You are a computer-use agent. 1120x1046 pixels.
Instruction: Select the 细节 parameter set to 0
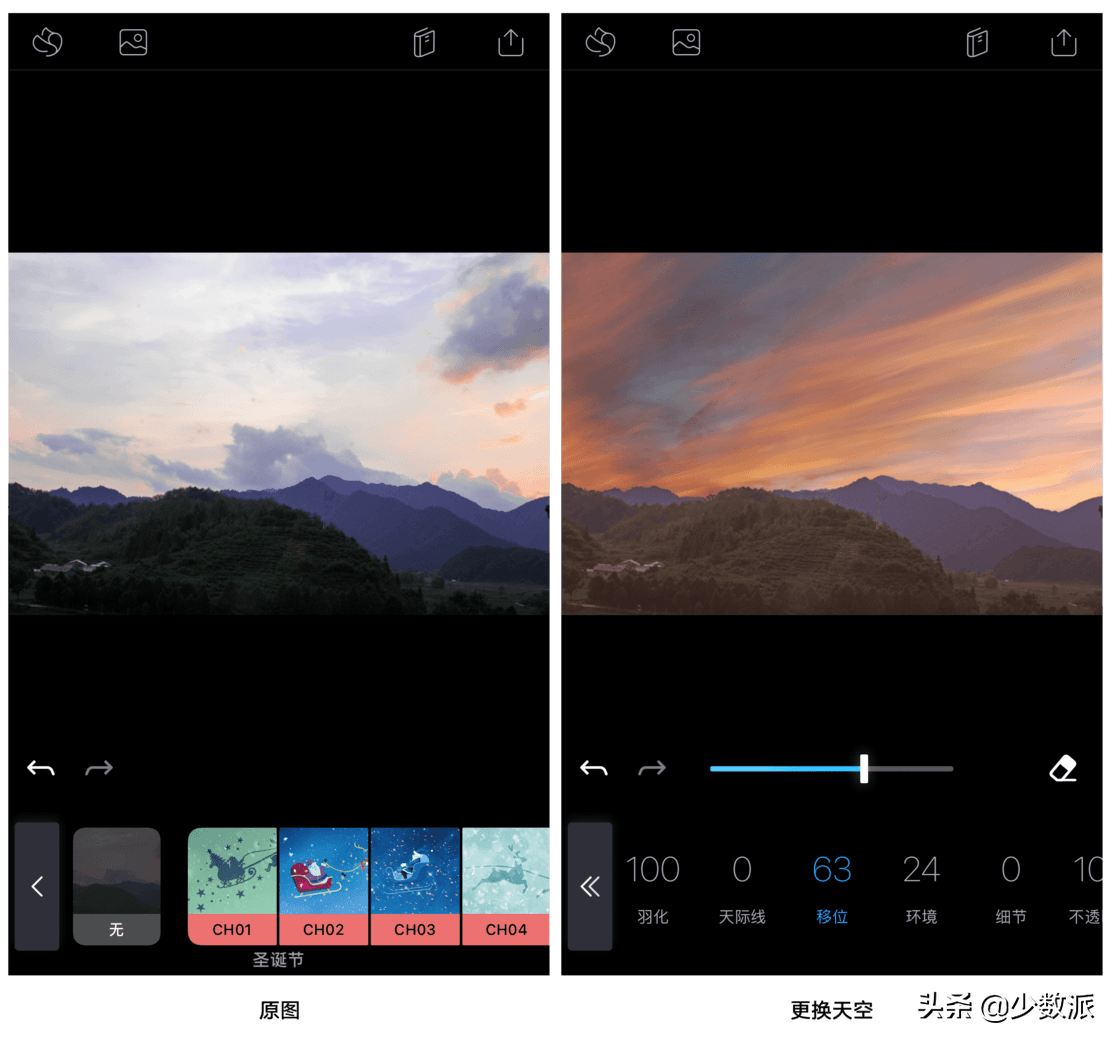click(x=1011, y=889)
